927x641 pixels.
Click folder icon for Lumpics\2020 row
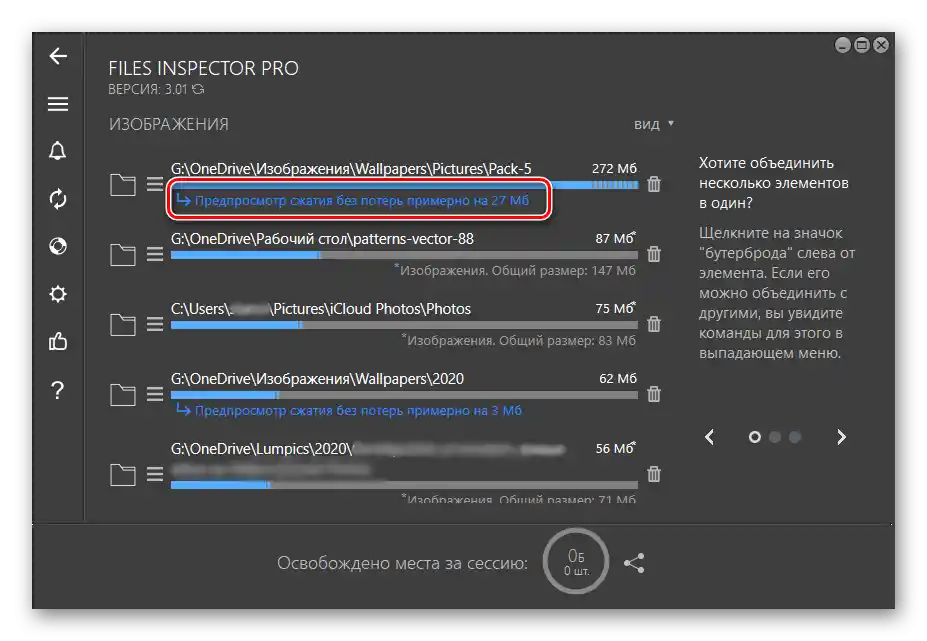pos(123,474)
